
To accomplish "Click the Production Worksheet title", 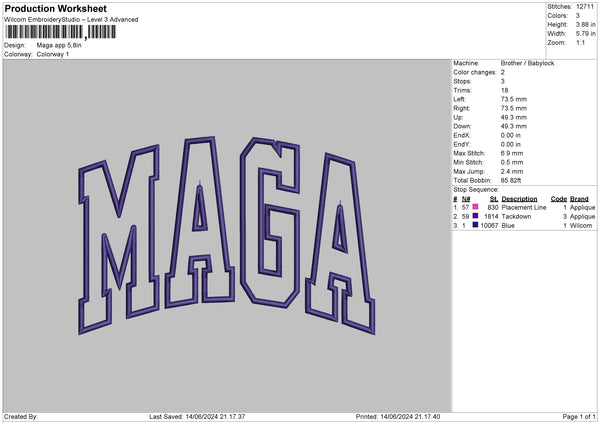I will pyautogui.click(x=55, y=8).
